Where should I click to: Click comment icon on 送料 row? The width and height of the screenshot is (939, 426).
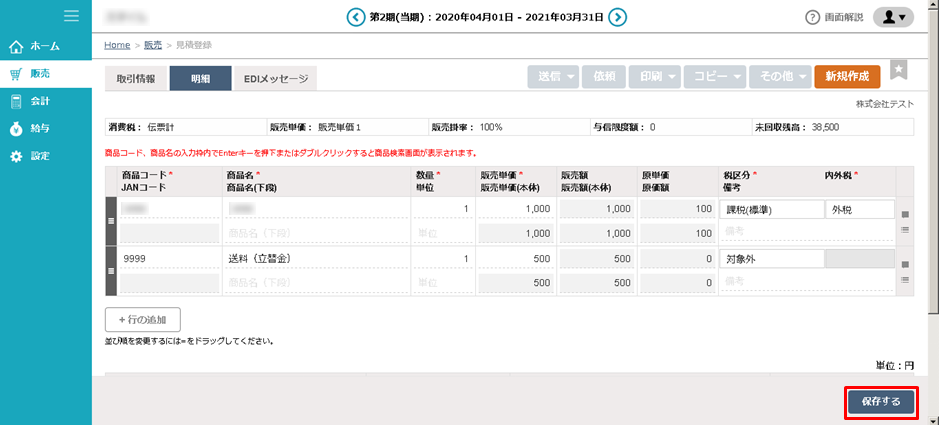[x=905, y=283]
